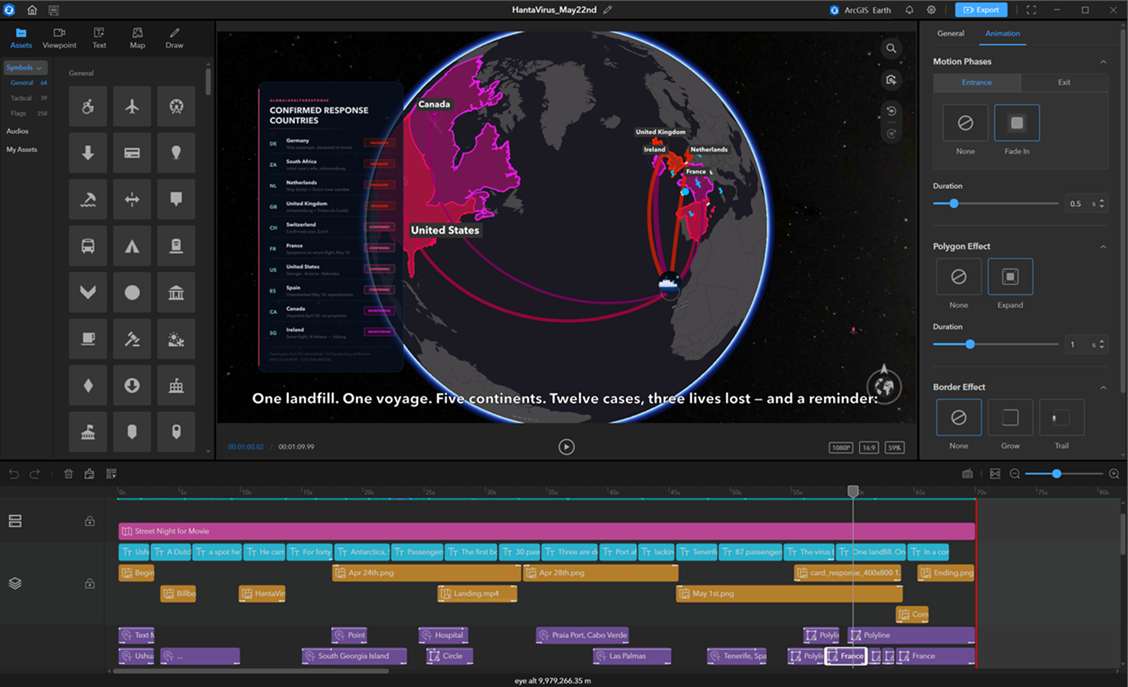This screenshot has height=687, width=1128.
Task: Collapse the Polygon Effect section
Action: point(1103,247)
